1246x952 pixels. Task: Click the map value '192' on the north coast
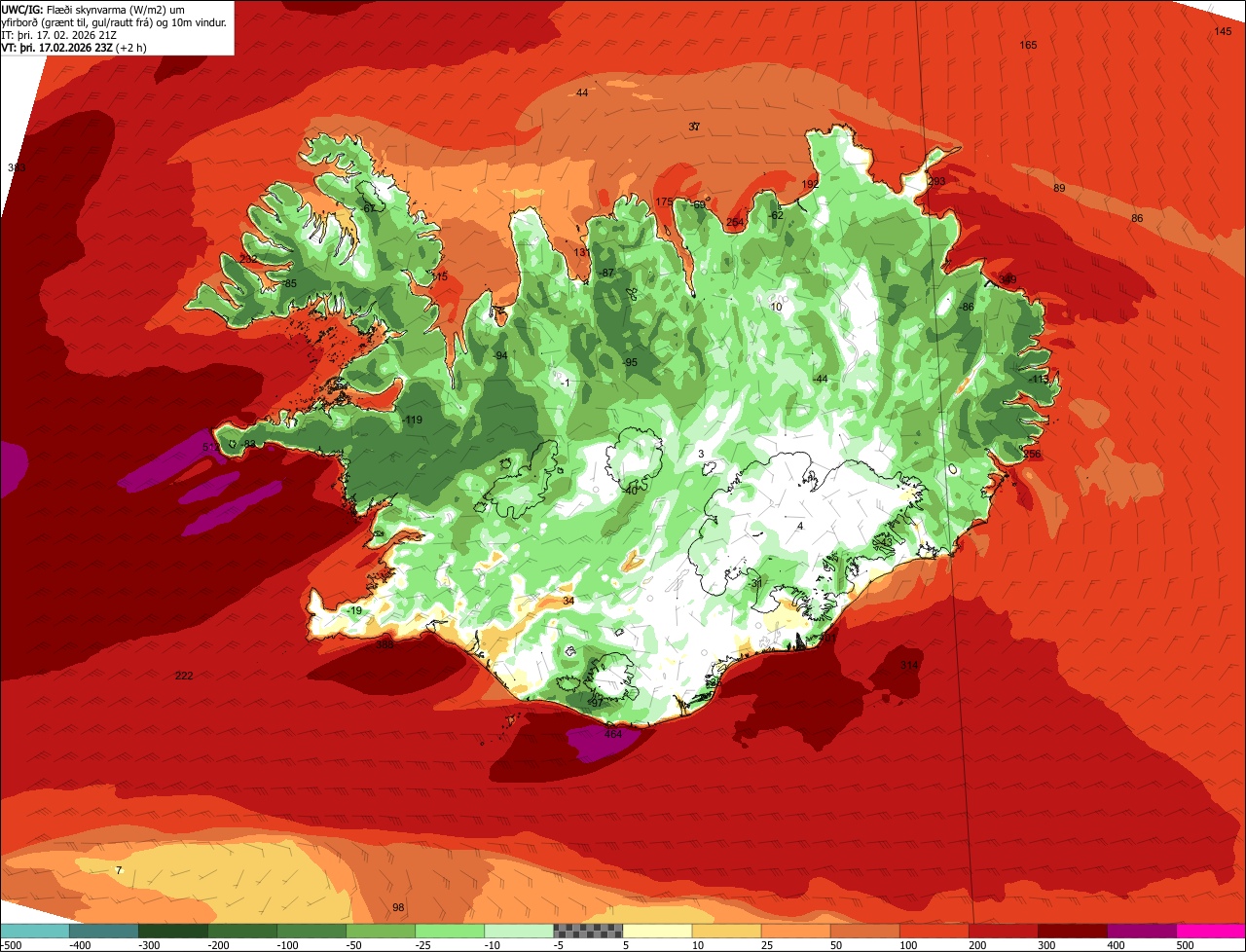810,184
